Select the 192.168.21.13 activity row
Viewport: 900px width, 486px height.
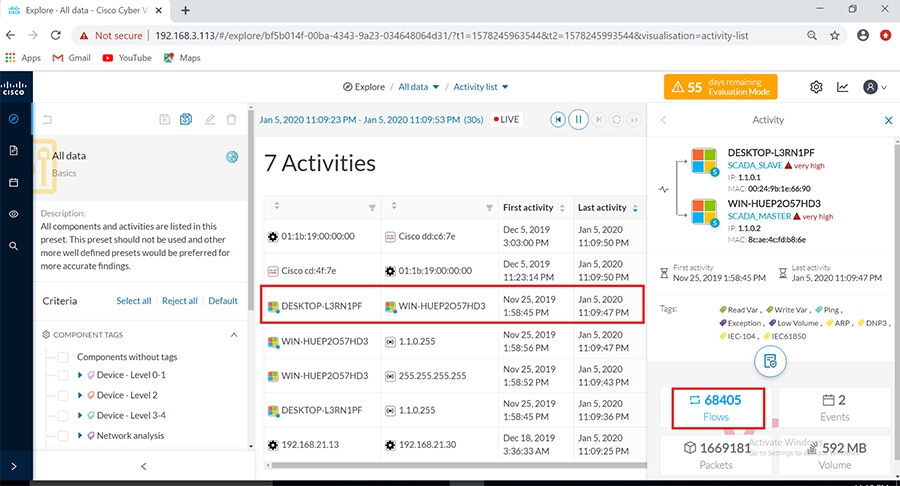[453, 444]
